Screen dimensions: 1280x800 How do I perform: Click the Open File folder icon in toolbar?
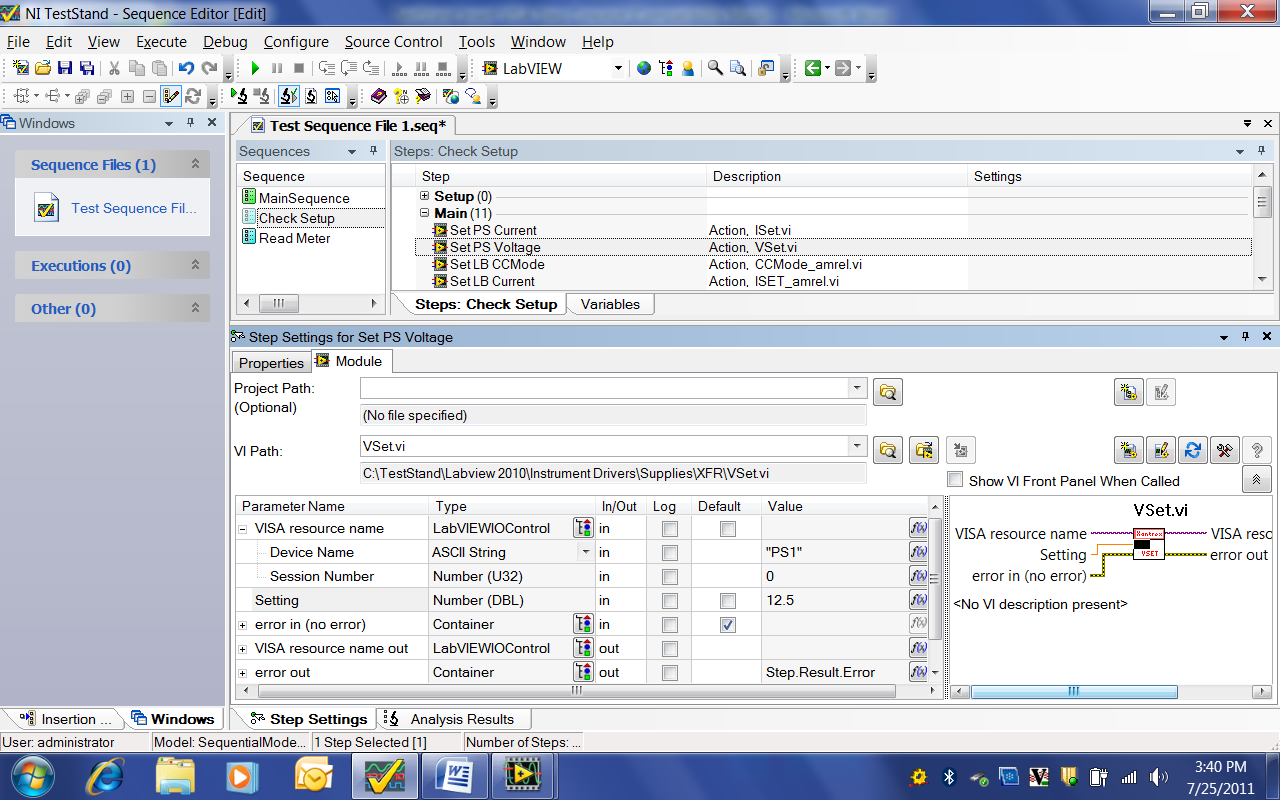43,68
